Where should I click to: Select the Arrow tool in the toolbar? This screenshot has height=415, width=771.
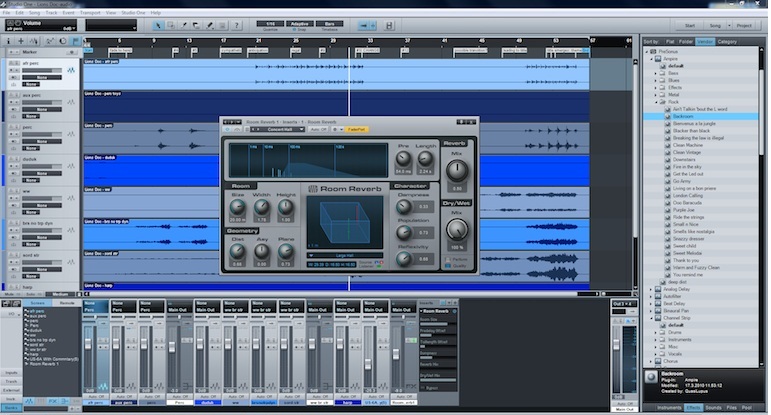click(x=158, y=25)
